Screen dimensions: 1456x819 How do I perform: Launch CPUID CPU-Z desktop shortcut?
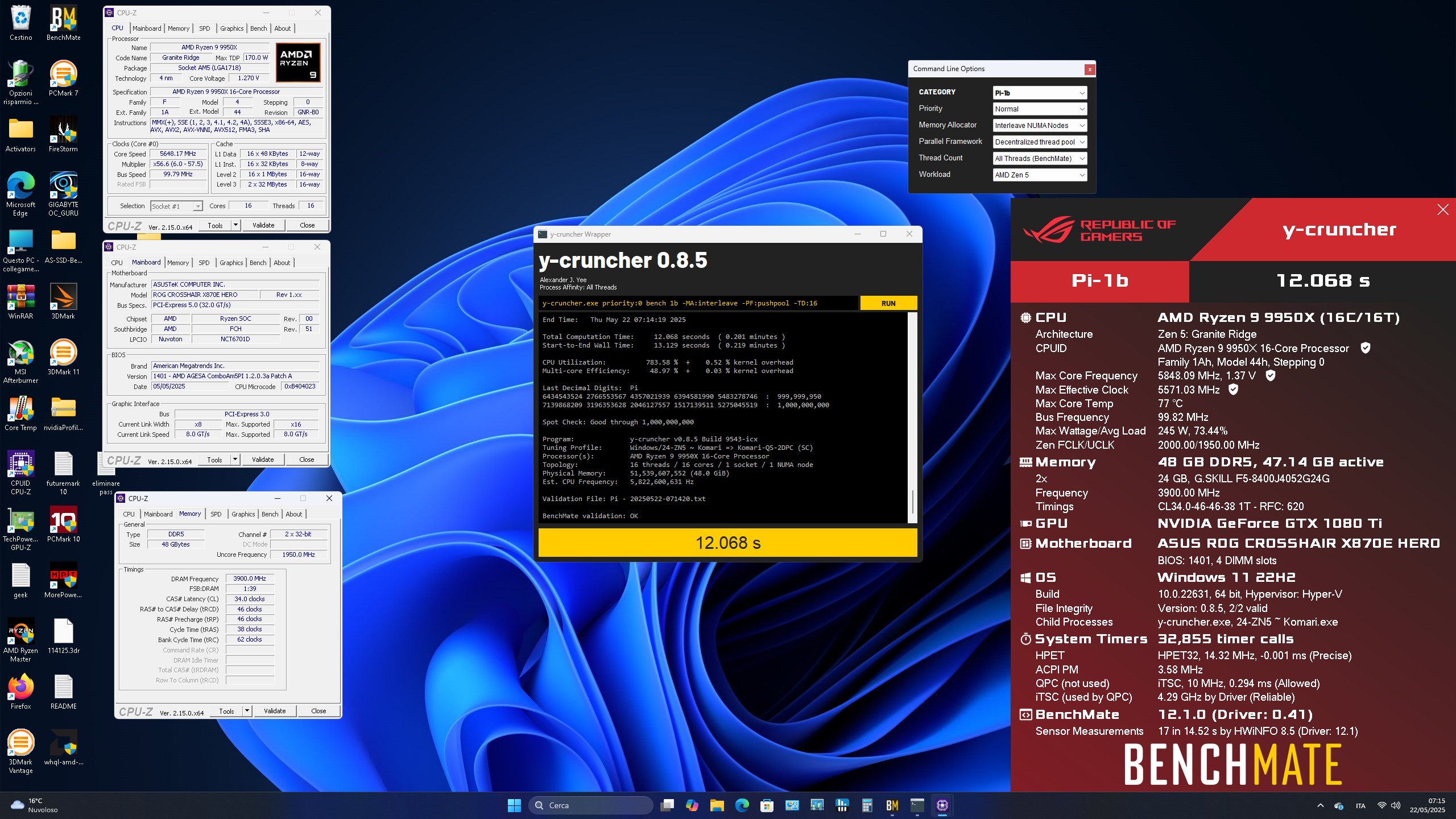tap(20, 472)
